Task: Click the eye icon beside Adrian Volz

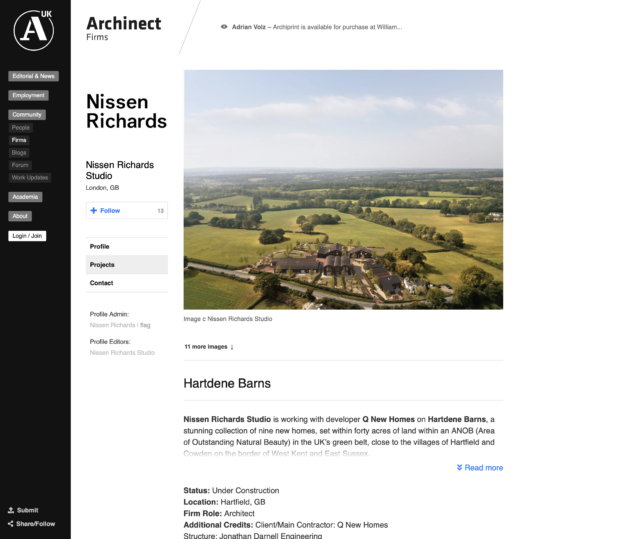Action: click(x=224, y=27)
